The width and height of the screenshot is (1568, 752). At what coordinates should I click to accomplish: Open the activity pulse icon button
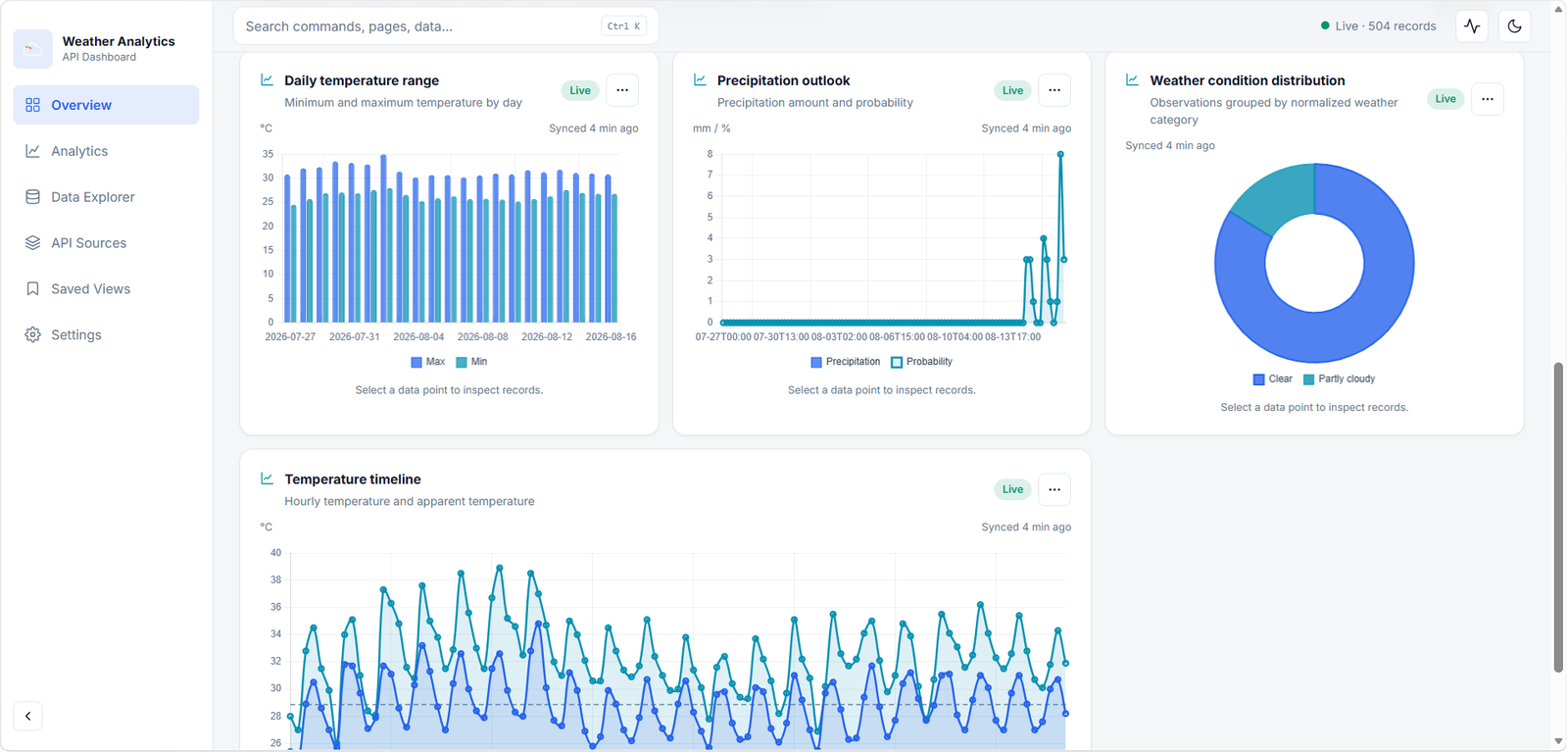[1472, 26]
